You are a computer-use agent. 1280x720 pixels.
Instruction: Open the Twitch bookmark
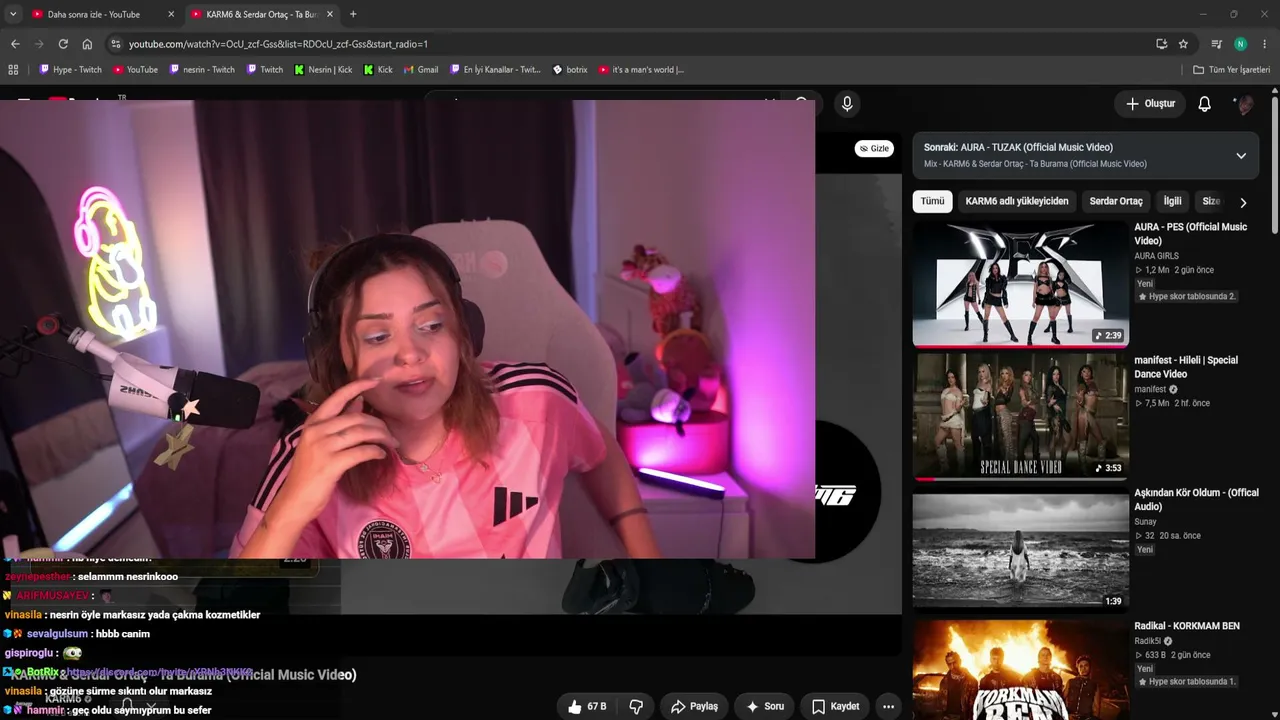[264, 70]
